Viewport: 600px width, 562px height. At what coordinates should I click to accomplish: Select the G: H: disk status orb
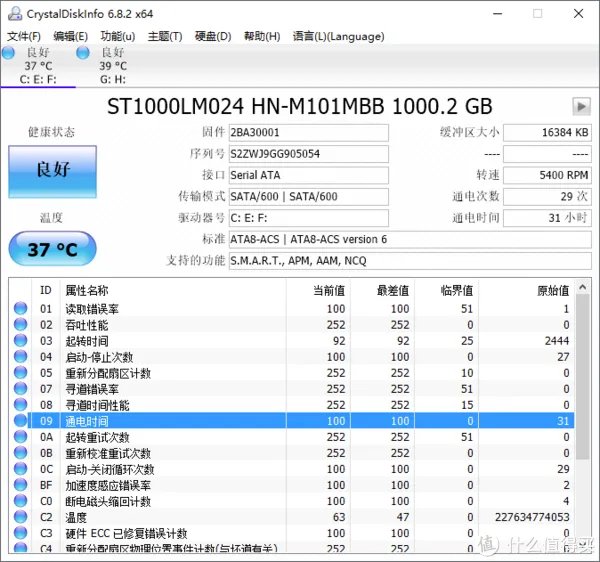(83, 53)
